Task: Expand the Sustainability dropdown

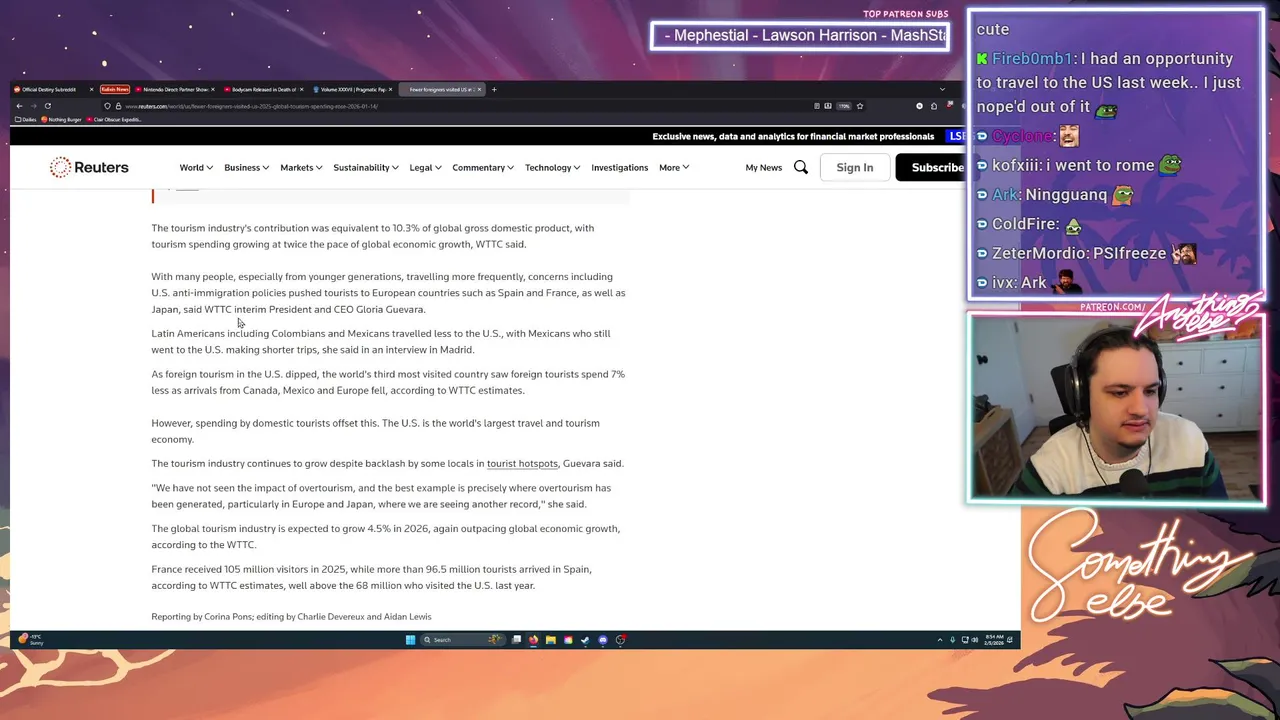Action: click(366, 167)
